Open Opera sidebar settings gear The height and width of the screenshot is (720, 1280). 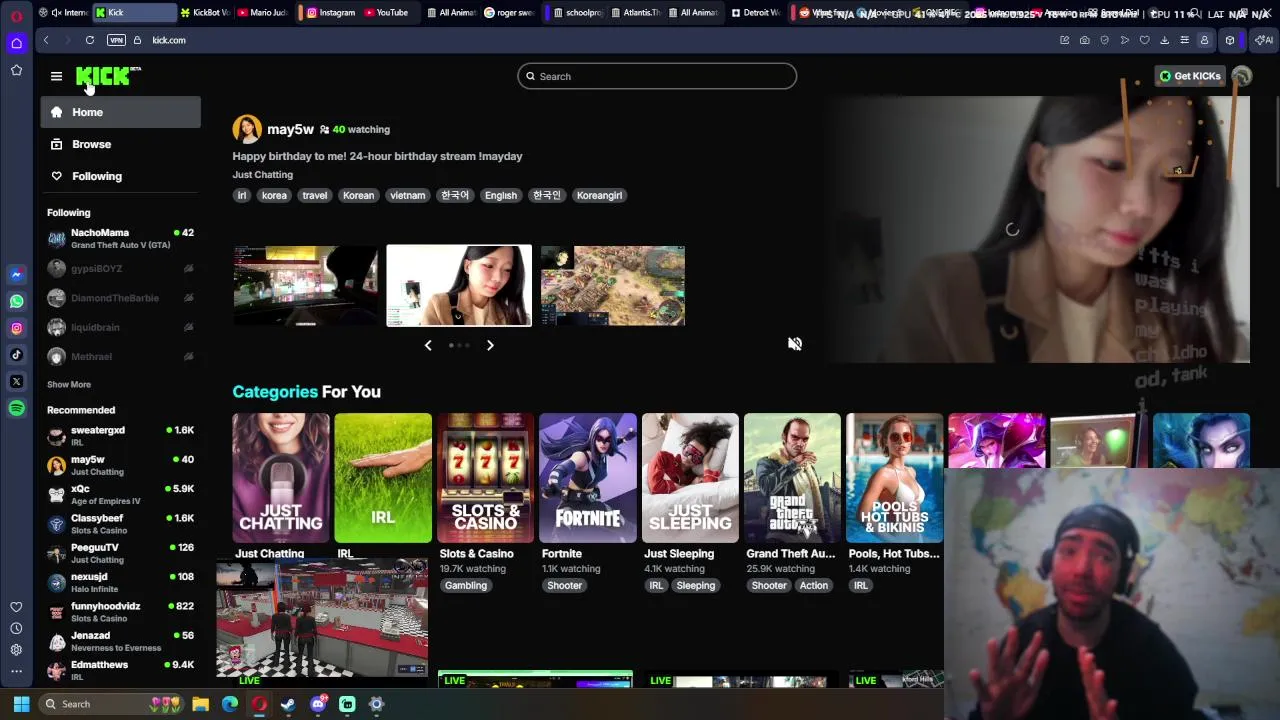pyautogui.click(x=16, y=650)
